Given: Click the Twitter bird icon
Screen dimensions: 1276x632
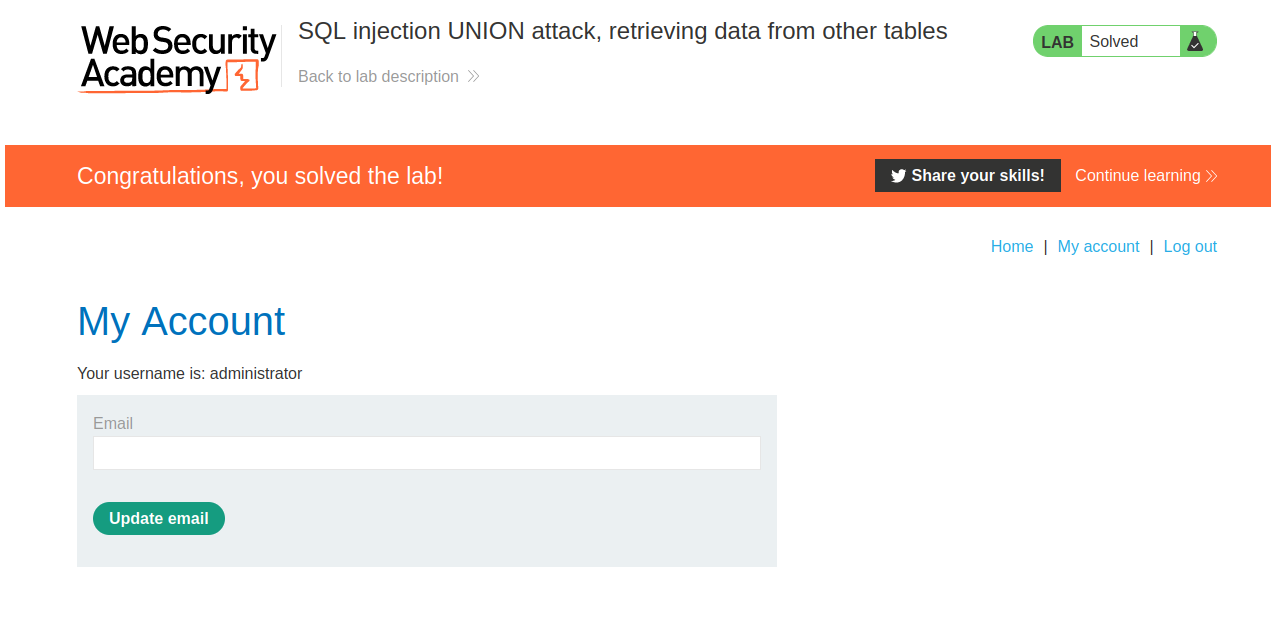Looking at the screenshot, I should coord(898,176).
